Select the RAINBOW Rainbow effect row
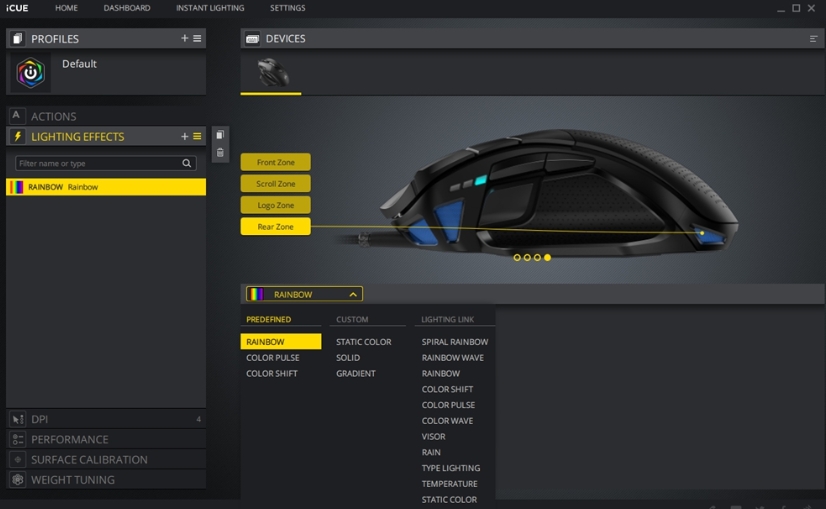The width and height of the screenshot is (826, 509). pyautogui.click(x=106, y=187)
